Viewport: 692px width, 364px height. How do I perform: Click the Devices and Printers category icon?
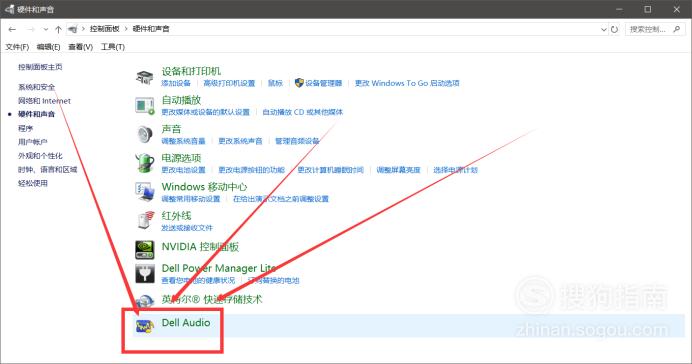coord(144,77)
